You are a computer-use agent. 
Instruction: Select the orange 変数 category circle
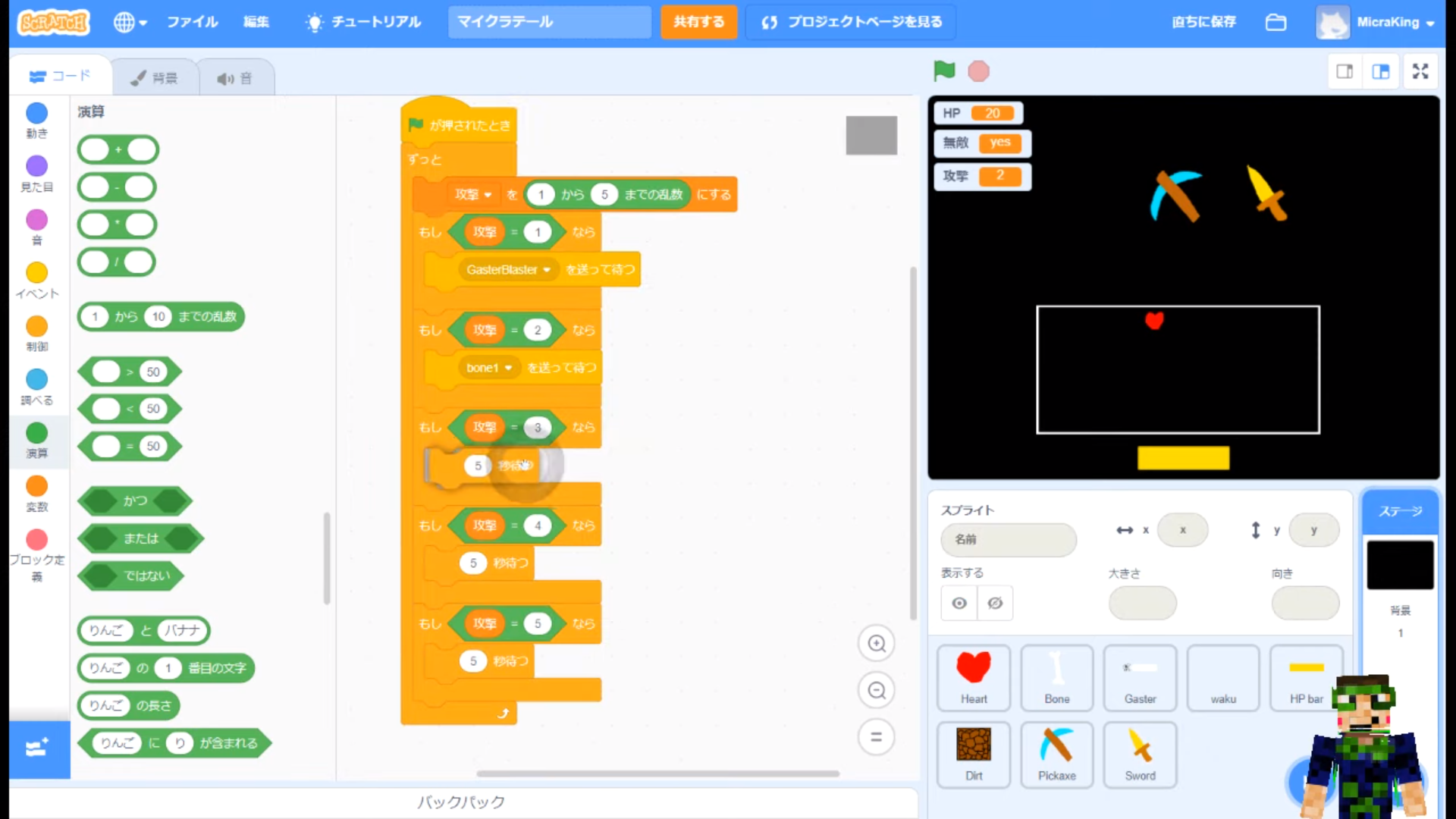[x=36, y=486]
